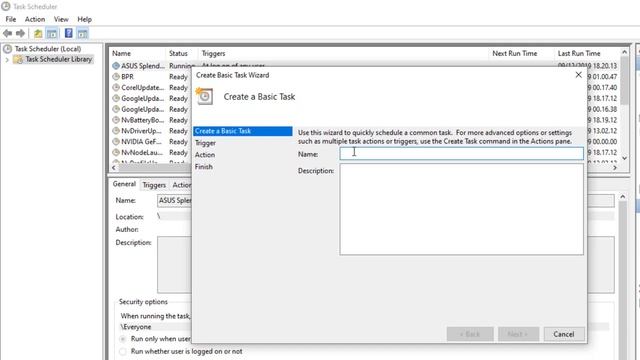The width and height of the screenshot is (640, 360).
Task: Click the NVIDIA GeF task clock icon
Action: [x=116, y=142]
